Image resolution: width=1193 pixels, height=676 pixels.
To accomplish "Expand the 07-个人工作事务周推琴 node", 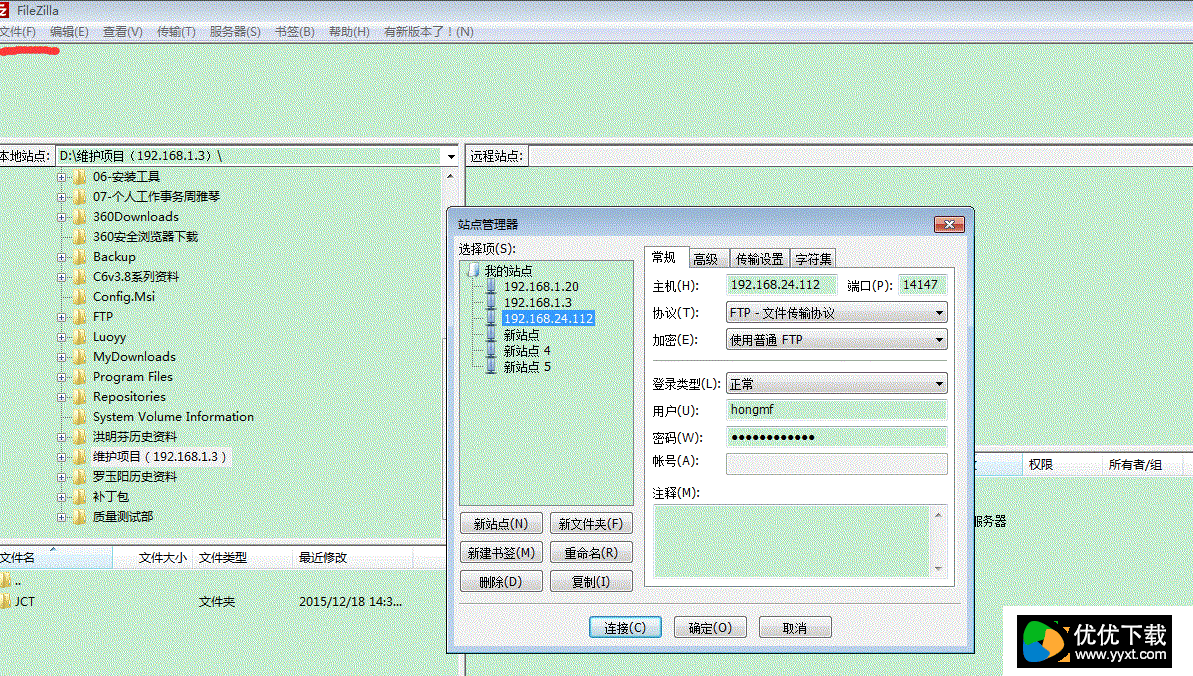I will click(62, 197).
